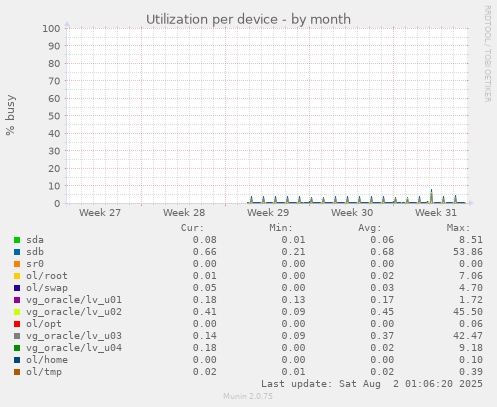Click sdb current value 0.66
Image resolution: width=497 pixels, height=407 pixels.
pyautogui.click(x=205, y=252)
